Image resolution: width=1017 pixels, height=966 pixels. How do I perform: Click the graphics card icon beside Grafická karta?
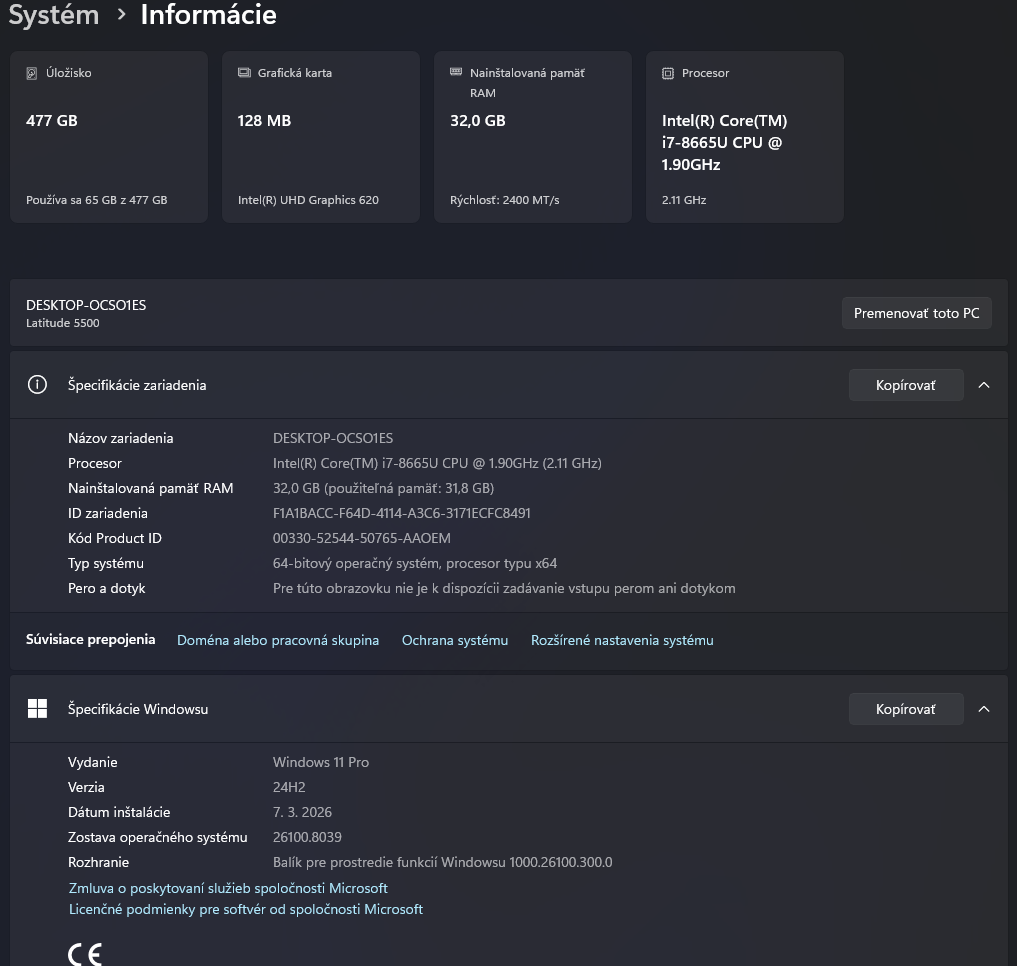click(x=244, y=73)
